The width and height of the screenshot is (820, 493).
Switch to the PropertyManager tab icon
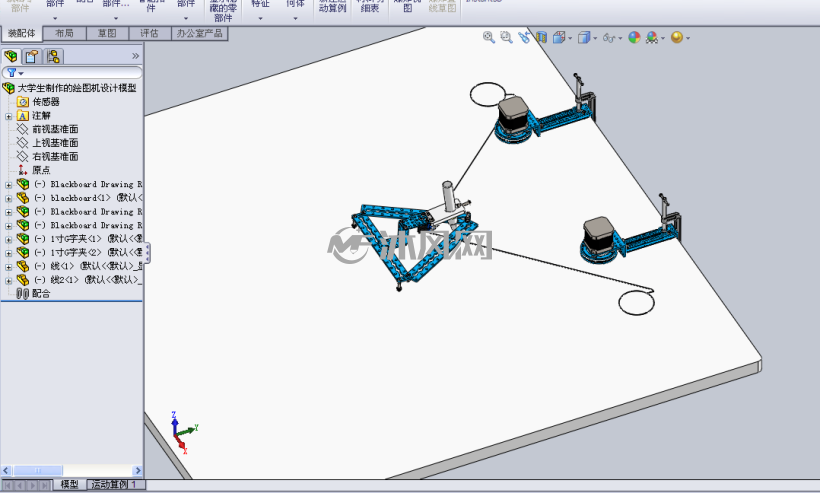32,56
